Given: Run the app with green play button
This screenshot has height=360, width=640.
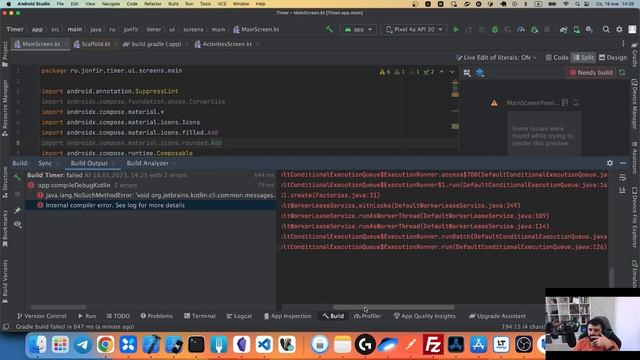Looking at the screenshot, I should (x=456, y=29).
